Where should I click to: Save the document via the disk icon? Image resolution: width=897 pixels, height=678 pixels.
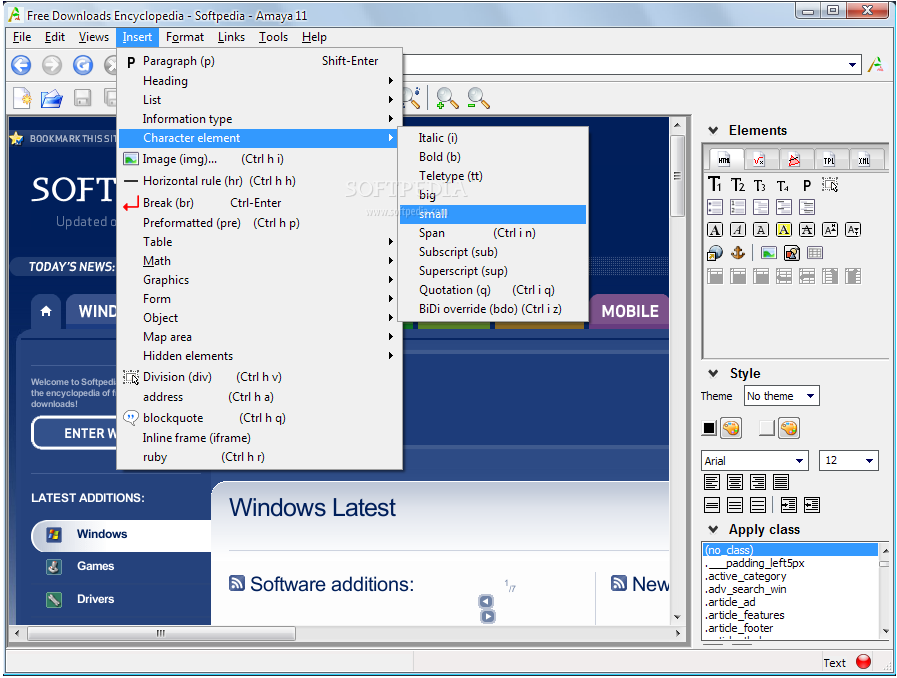[x=82, y=98]
